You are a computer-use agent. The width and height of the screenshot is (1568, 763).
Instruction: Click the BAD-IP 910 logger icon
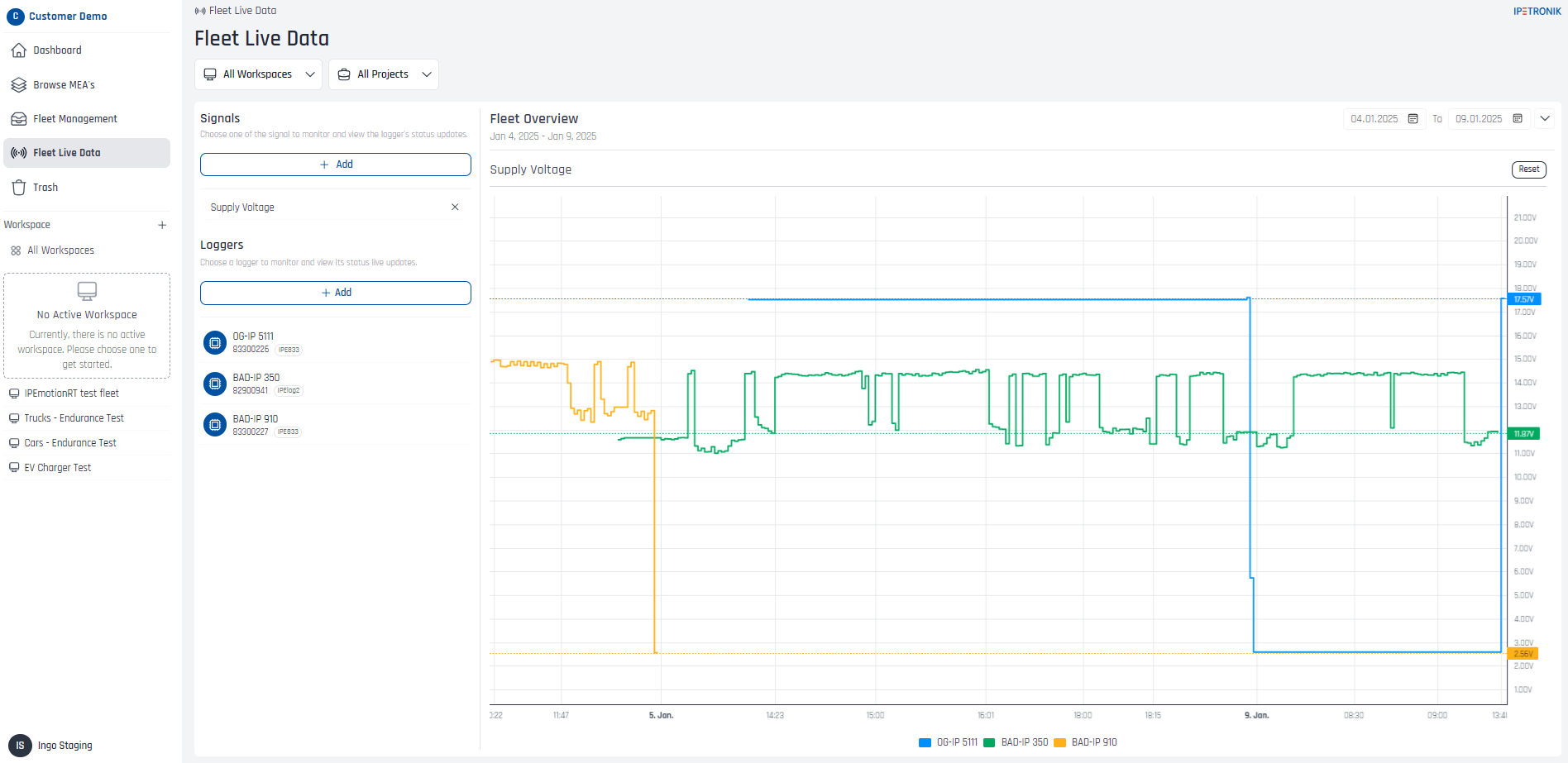[215, 425]
